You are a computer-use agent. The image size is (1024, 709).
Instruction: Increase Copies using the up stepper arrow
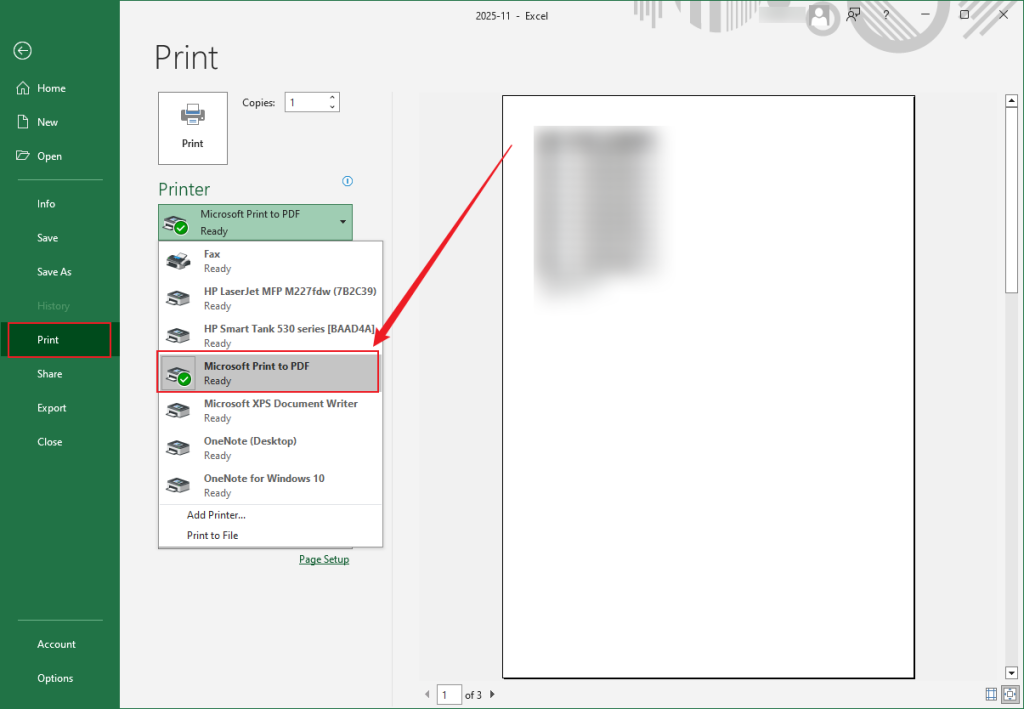tap(332, 97)
